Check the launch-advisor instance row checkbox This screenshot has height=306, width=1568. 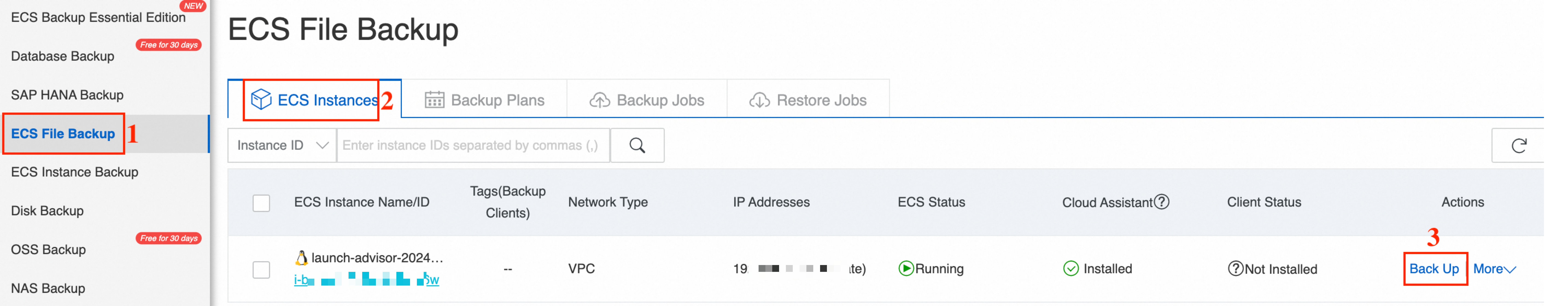tap(261, 269)
